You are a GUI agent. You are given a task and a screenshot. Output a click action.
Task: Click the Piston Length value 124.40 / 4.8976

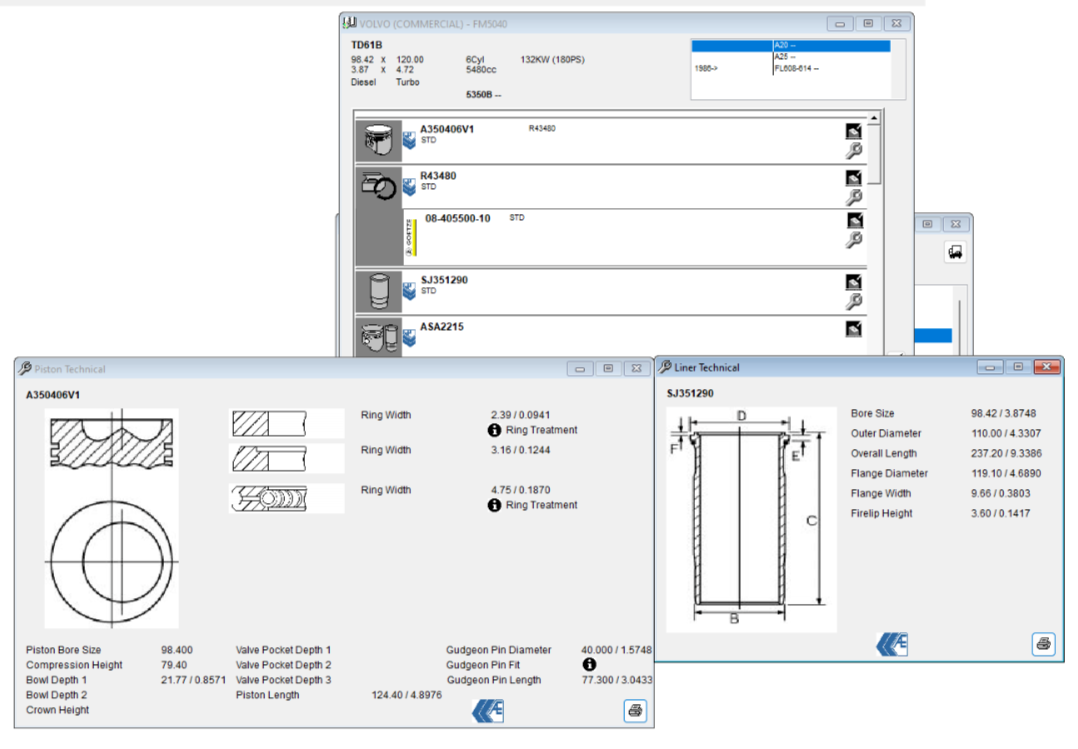[x=406, y=695]
